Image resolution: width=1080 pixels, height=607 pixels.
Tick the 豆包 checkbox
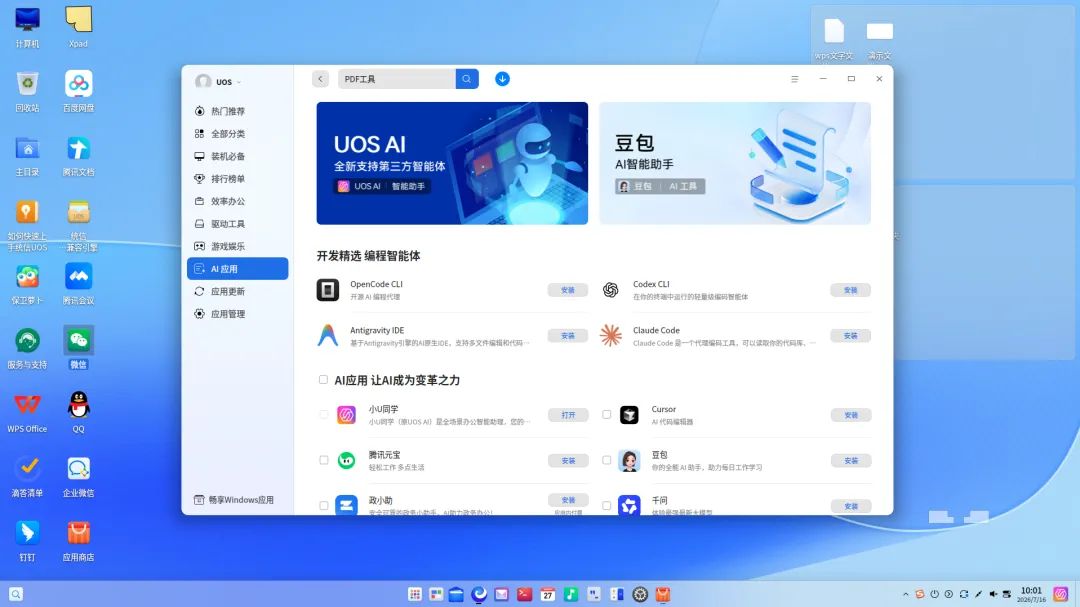tap(606, 460)
